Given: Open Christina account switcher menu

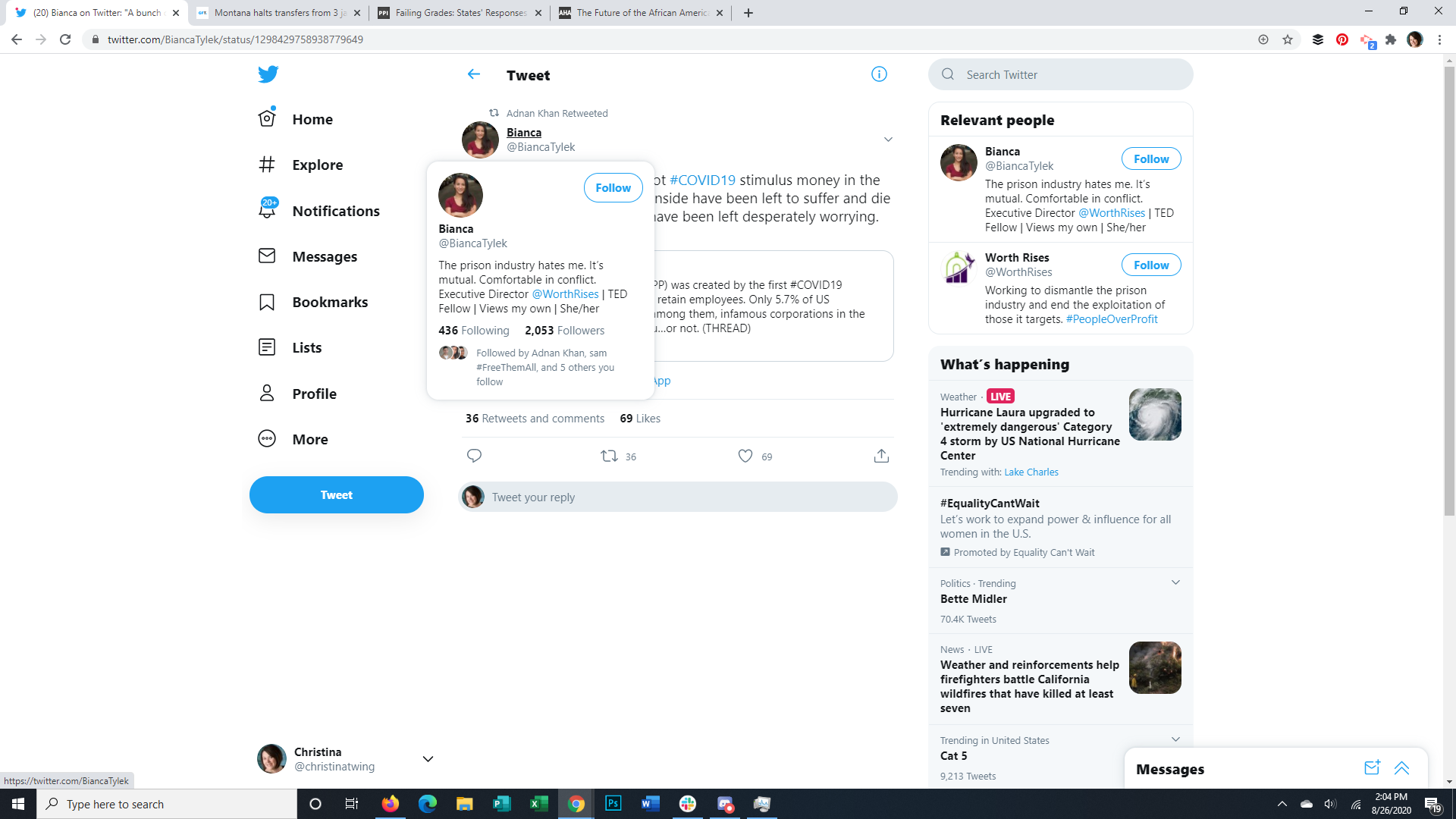Looking at the screenshot, I should coord(428,759).
